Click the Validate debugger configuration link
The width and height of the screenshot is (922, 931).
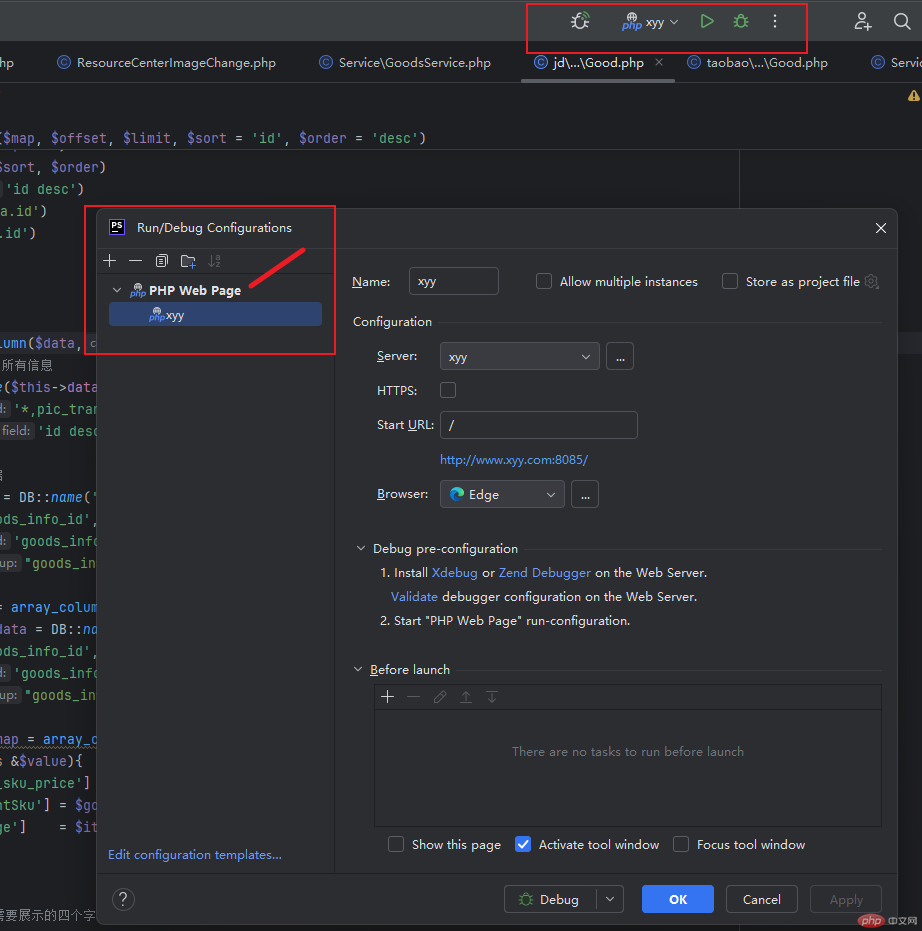414,597
